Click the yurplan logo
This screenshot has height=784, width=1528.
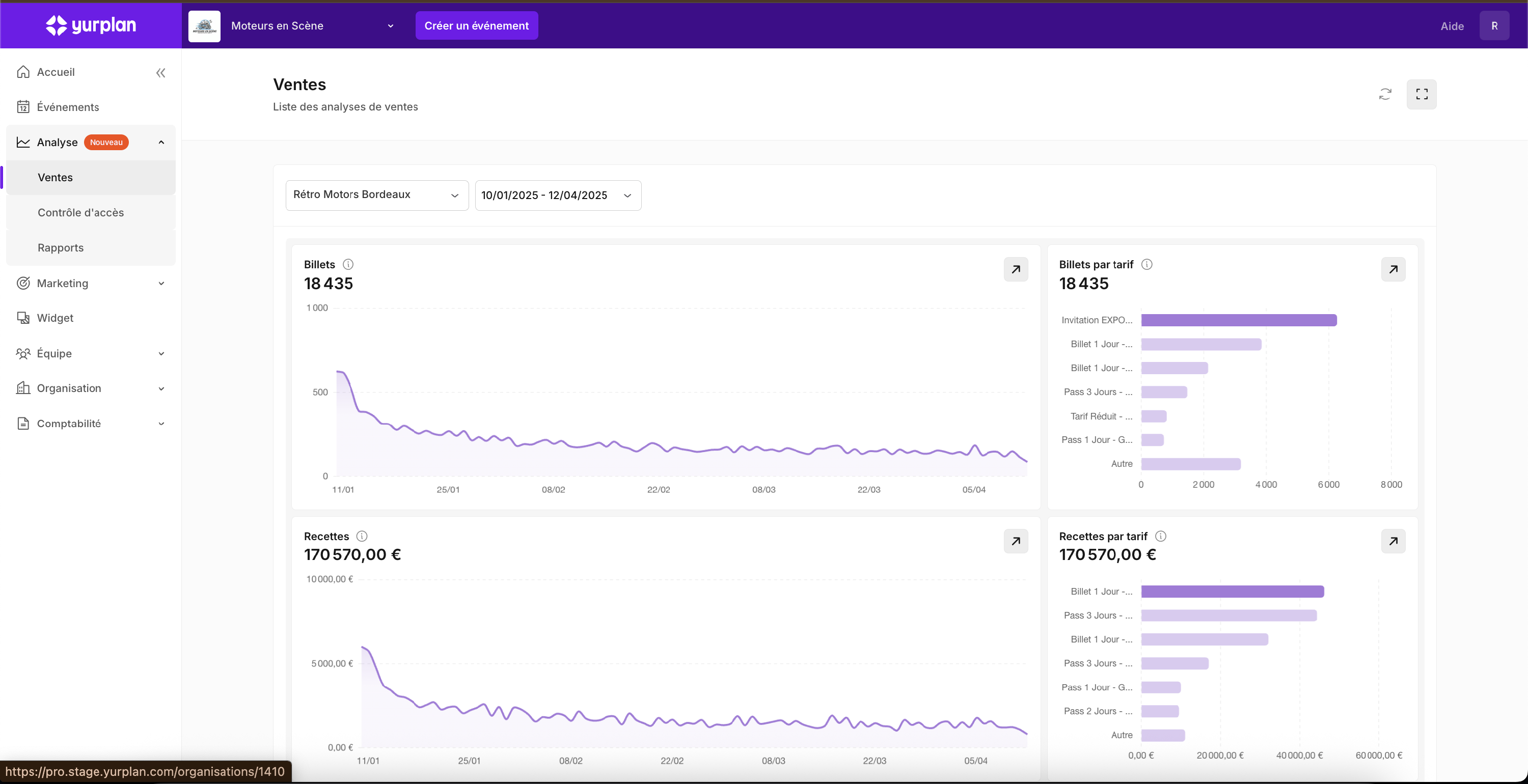coord(91,25)
